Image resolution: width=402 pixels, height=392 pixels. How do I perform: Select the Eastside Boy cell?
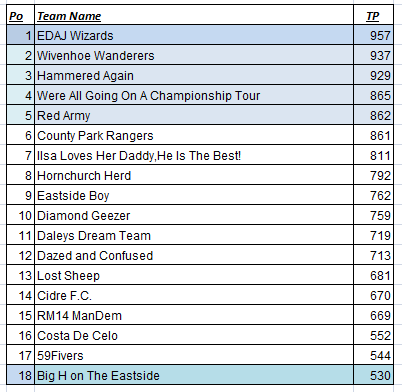194,195
